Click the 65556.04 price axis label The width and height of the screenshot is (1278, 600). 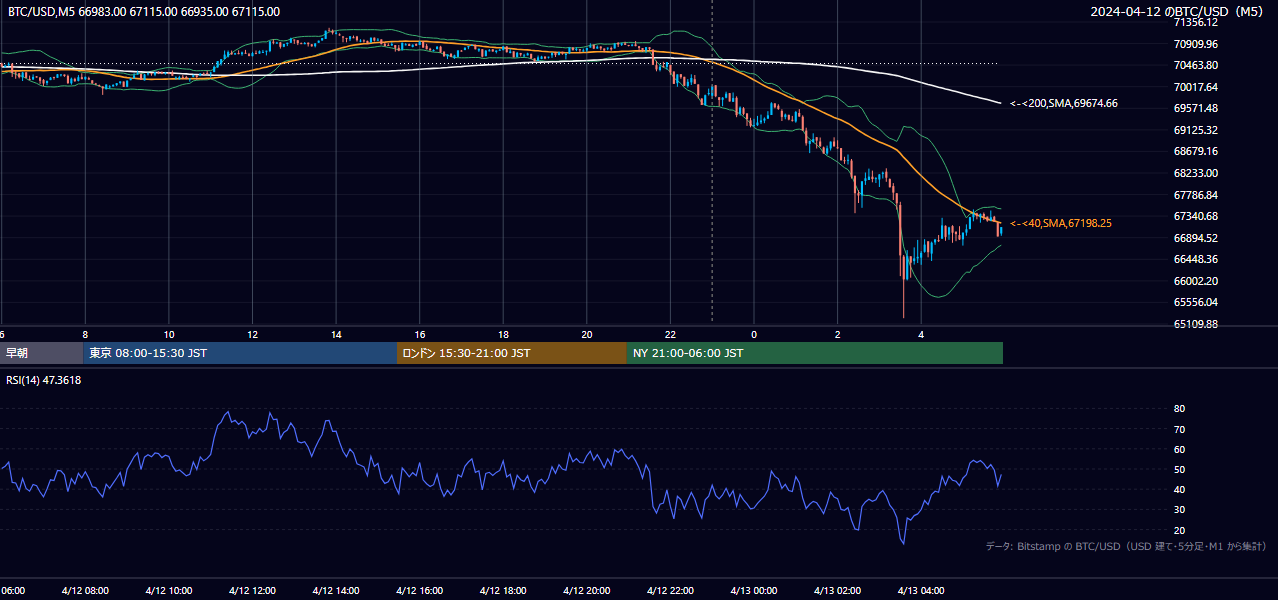1196,302
